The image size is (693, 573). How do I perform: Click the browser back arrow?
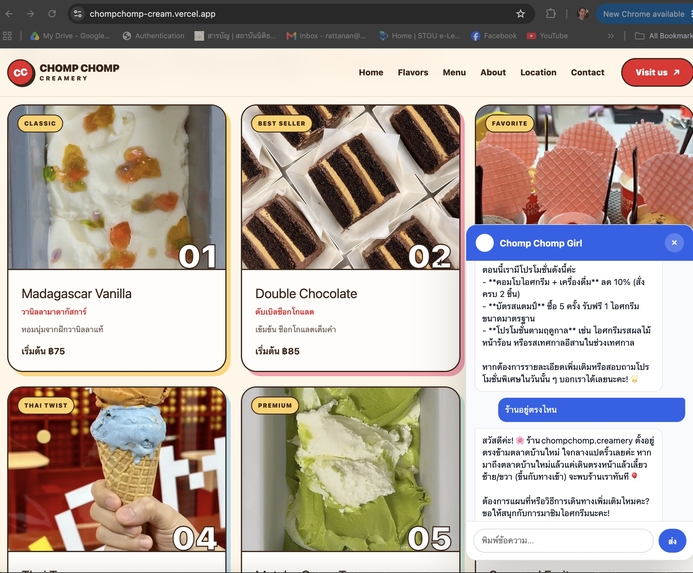point(9,14)
